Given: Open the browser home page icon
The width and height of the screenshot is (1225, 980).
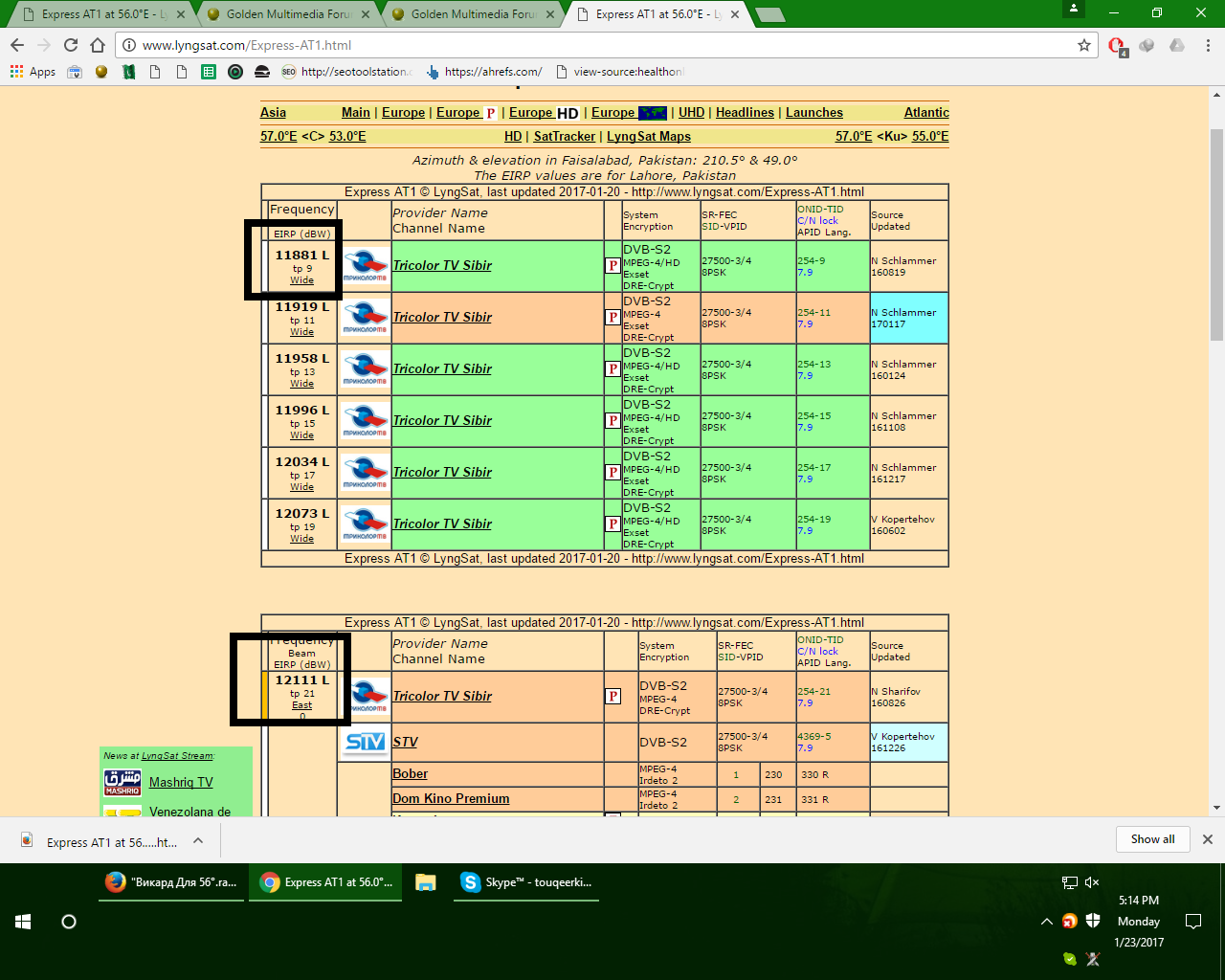Looking at the screenshot, I should [x=98, y=45].
